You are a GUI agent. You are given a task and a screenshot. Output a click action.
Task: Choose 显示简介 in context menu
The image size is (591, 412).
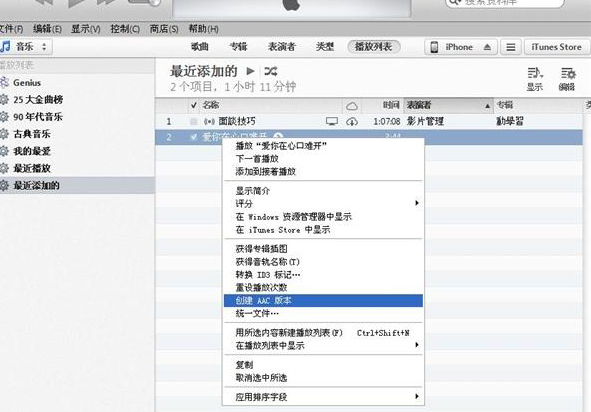coord(323,191)
